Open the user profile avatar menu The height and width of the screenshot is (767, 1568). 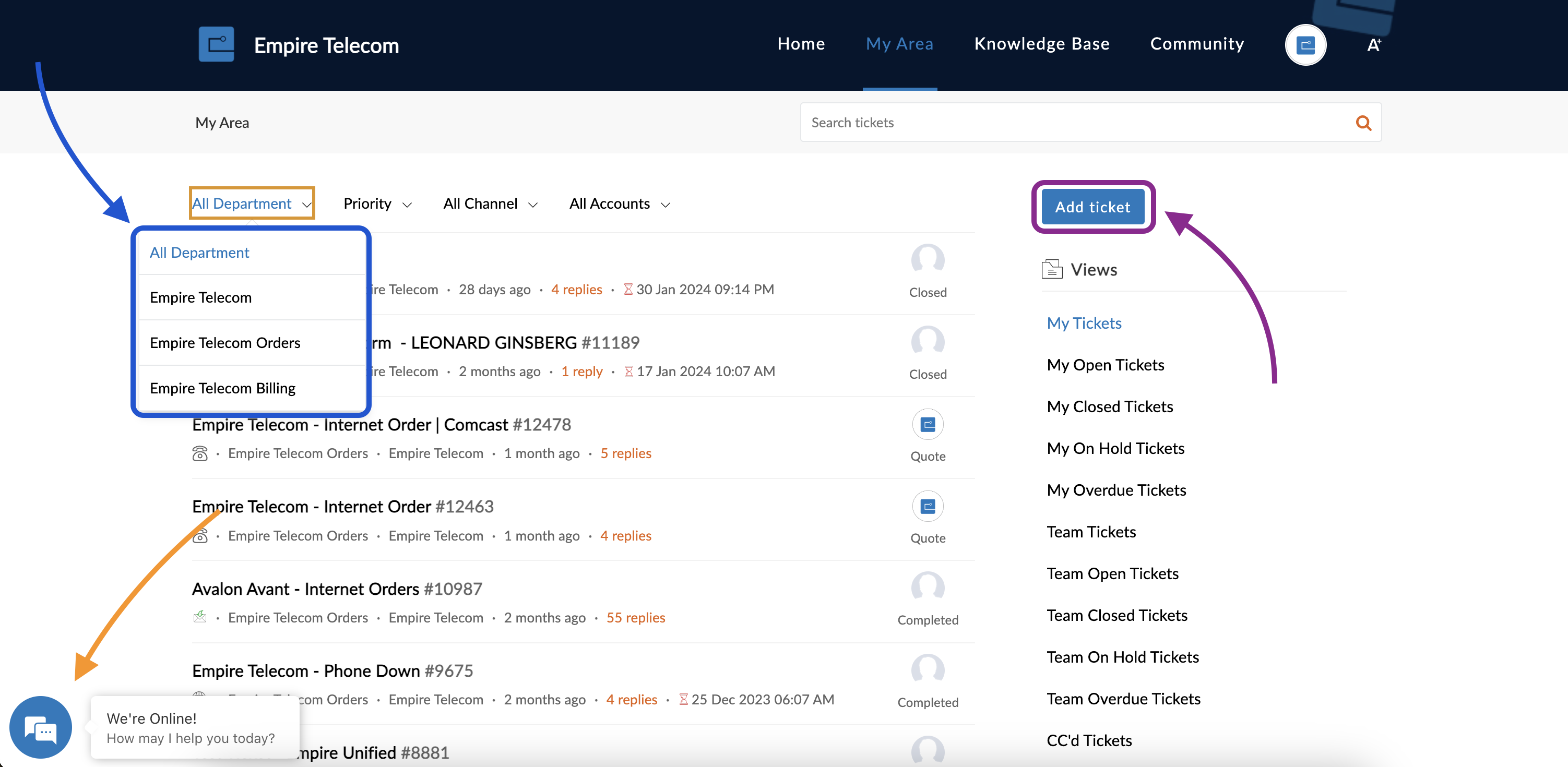click(1305, 45)
